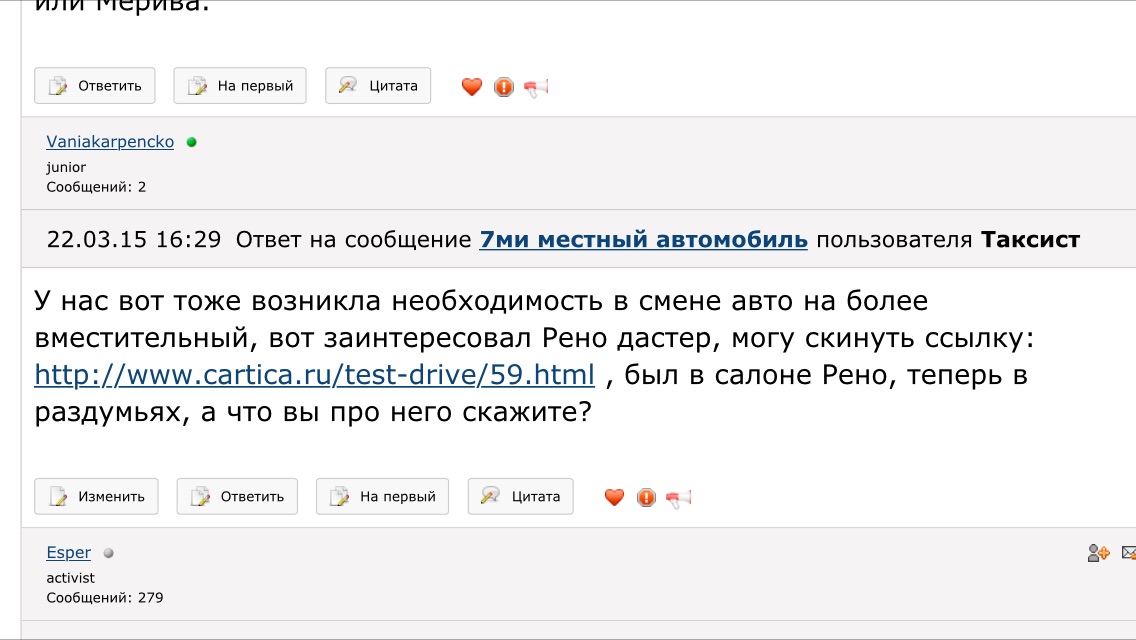Send Esper a message with the envelope icon
Screen dimensions: 1136x640
coord(1129,552)
